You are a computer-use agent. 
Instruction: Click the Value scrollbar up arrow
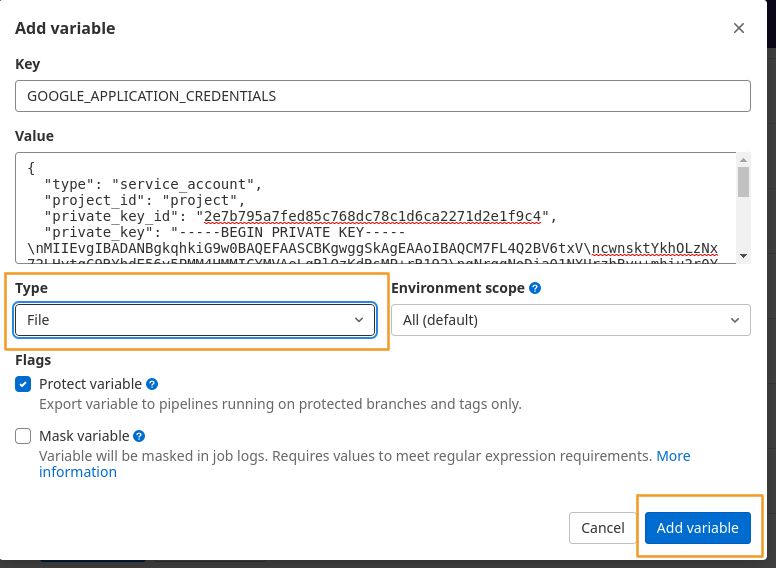coord(743,160)
